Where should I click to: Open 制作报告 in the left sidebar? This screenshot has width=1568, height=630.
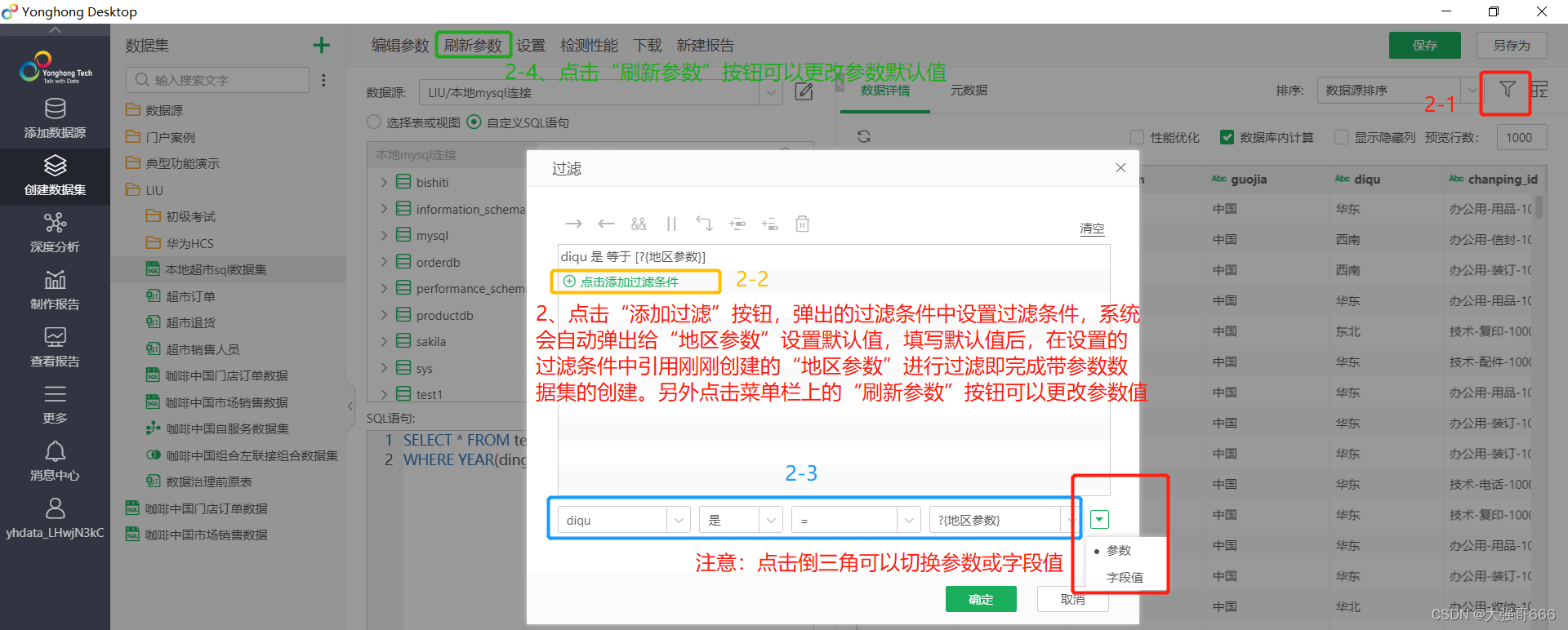tap(55, 290)
